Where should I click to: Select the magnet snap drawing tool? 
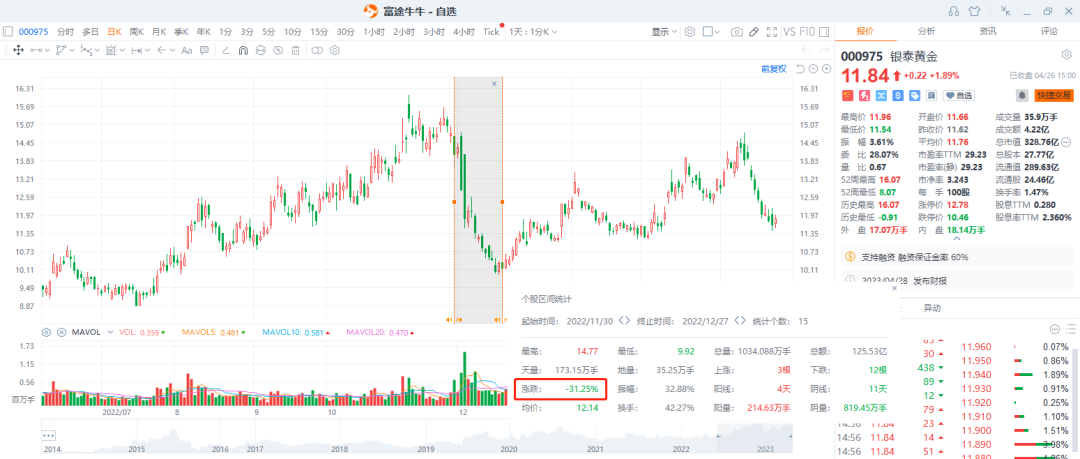tap(243, 50)
